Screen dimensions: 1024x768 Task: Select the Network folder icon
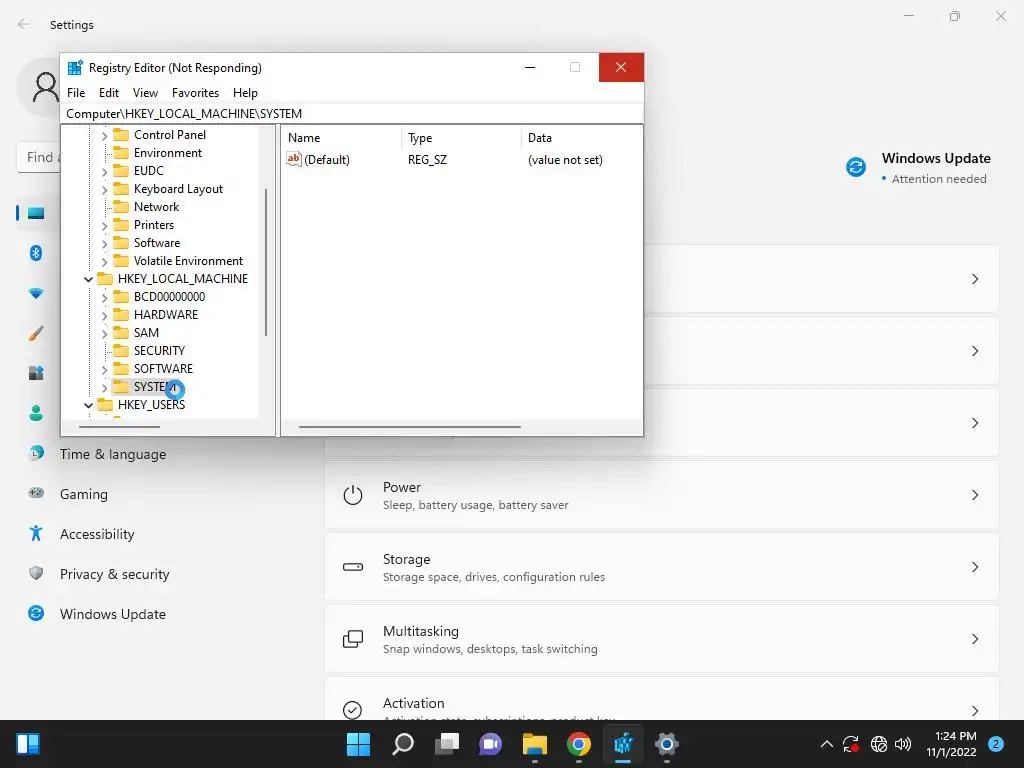point(121,207)
